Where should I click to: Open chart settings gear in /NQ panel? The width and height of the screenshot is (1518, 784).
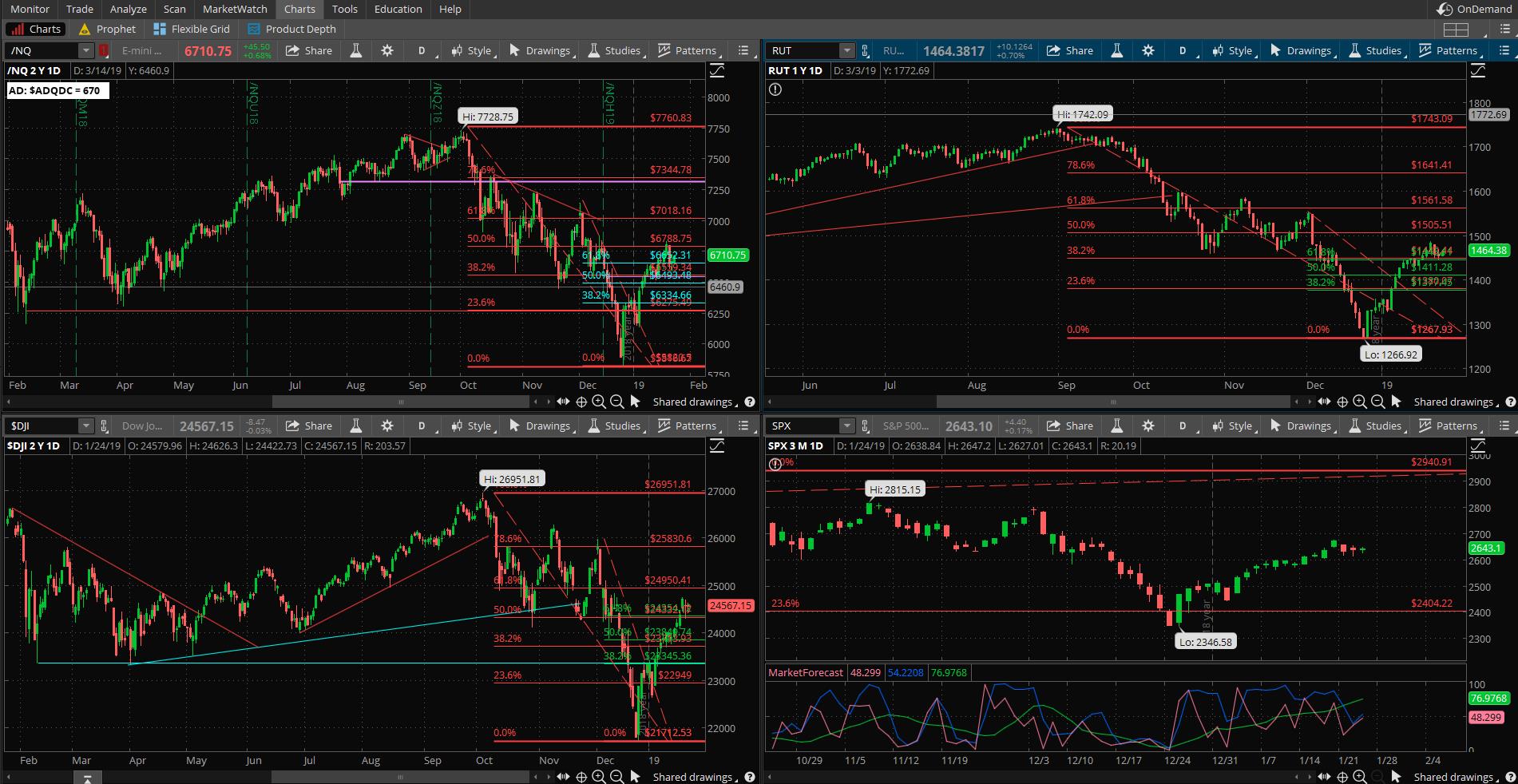tap(387, 50)
